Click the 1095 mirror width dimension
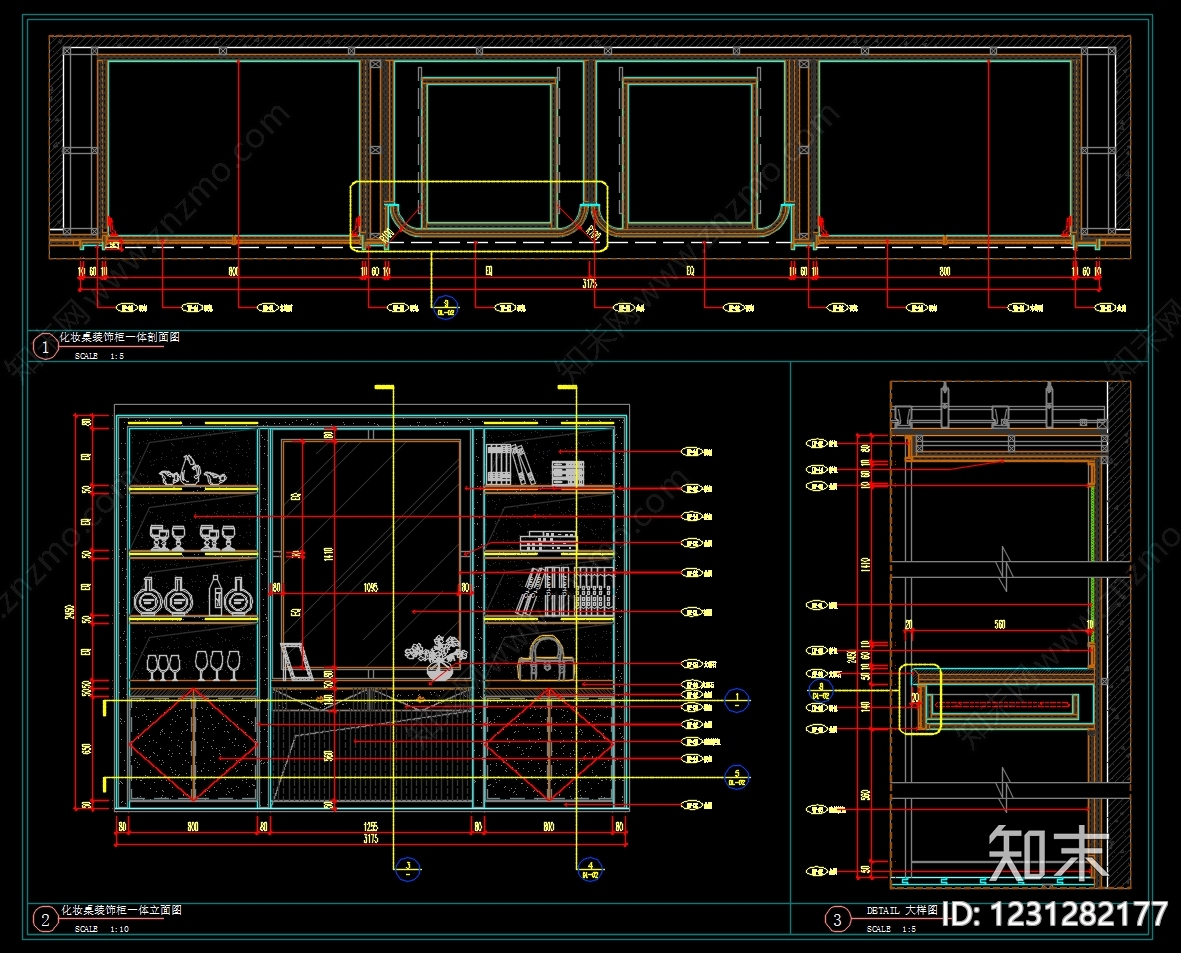This screenshot has height=953, width=1181. pyautogui.click(x=371, y=588)
